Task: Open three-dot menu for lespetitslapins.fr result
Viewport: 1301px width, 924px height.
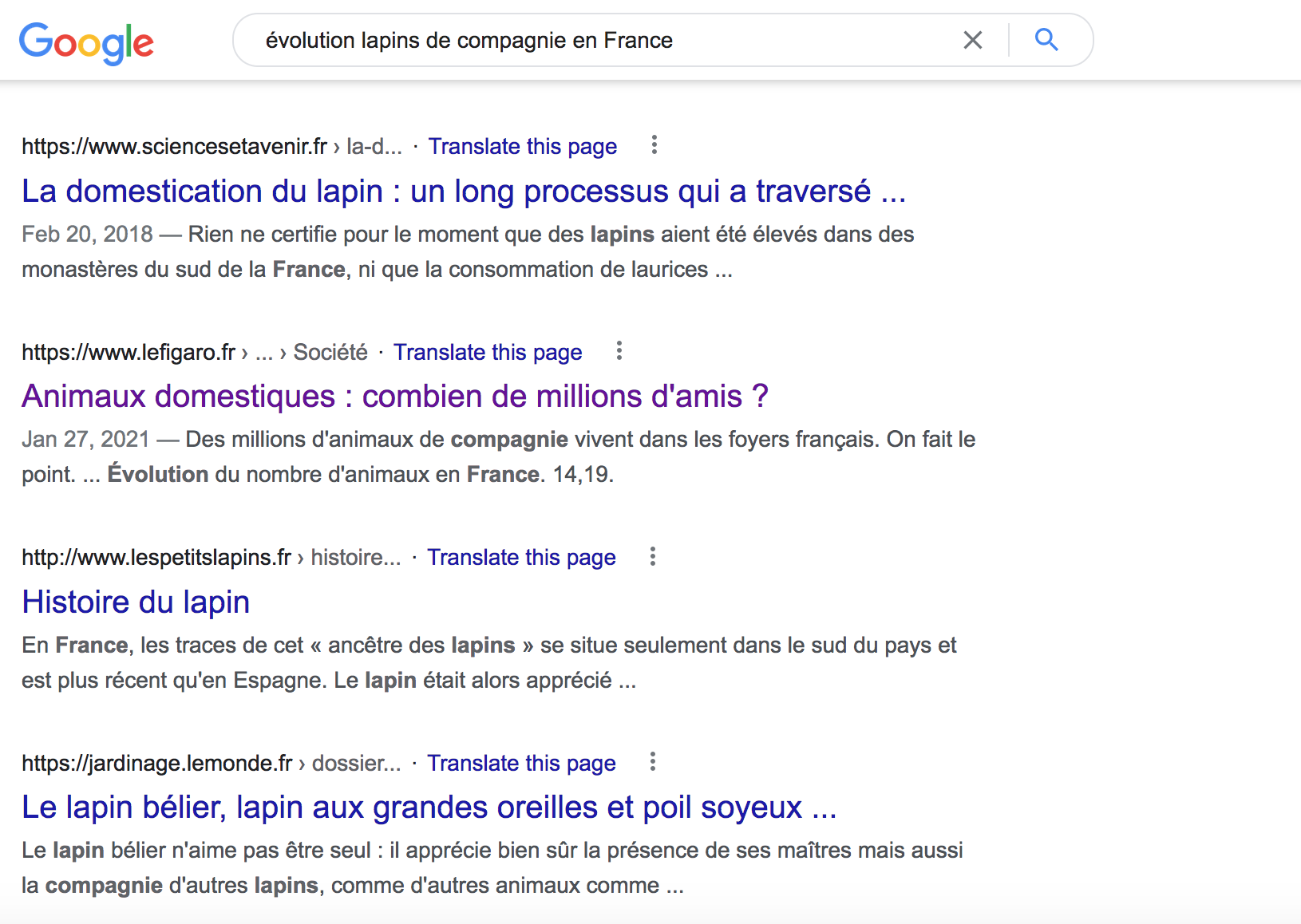Action: click(x=653, y=556)
